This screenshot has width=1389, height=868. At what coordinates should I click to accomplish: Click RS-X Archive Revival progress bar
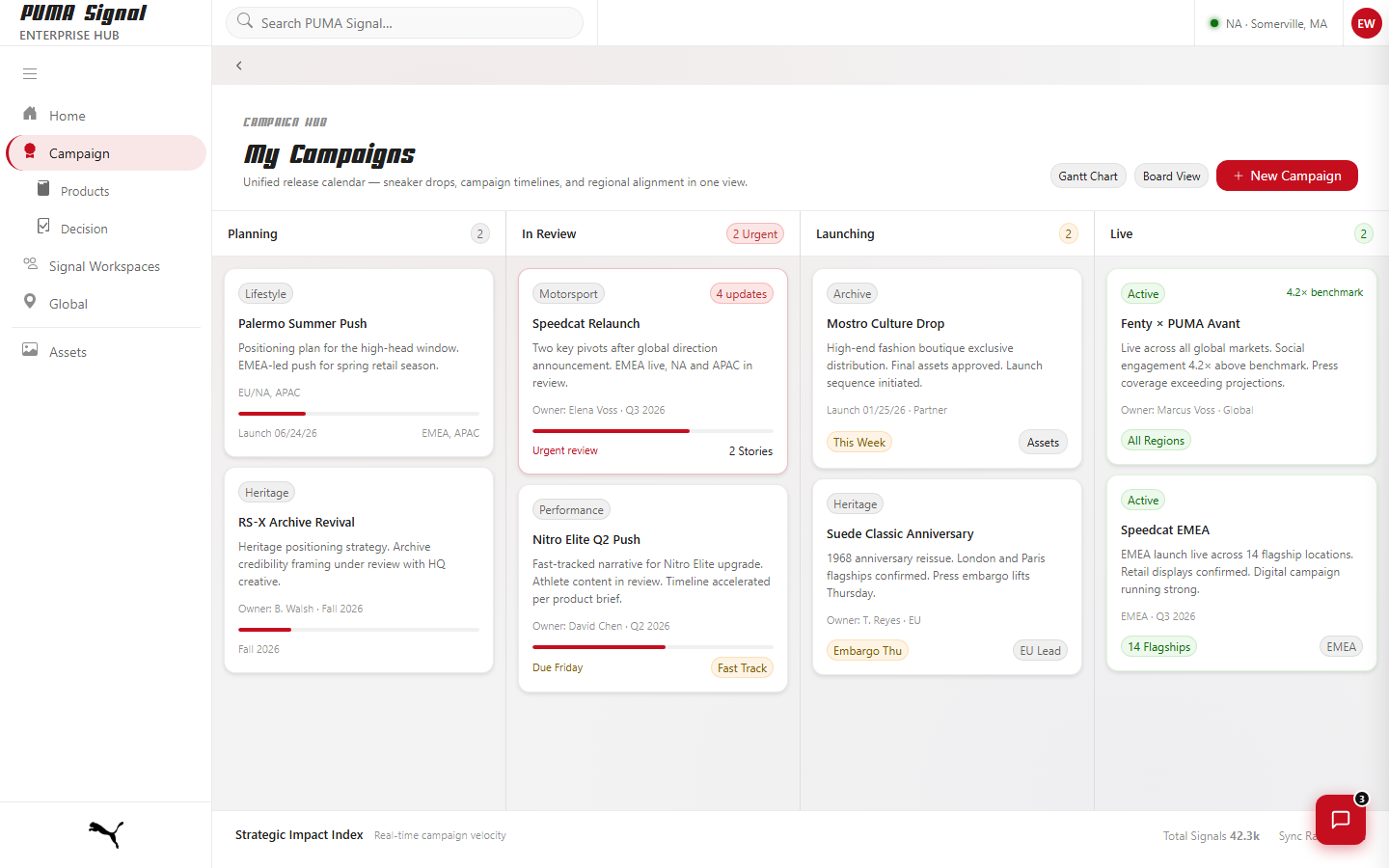point(359,630)
